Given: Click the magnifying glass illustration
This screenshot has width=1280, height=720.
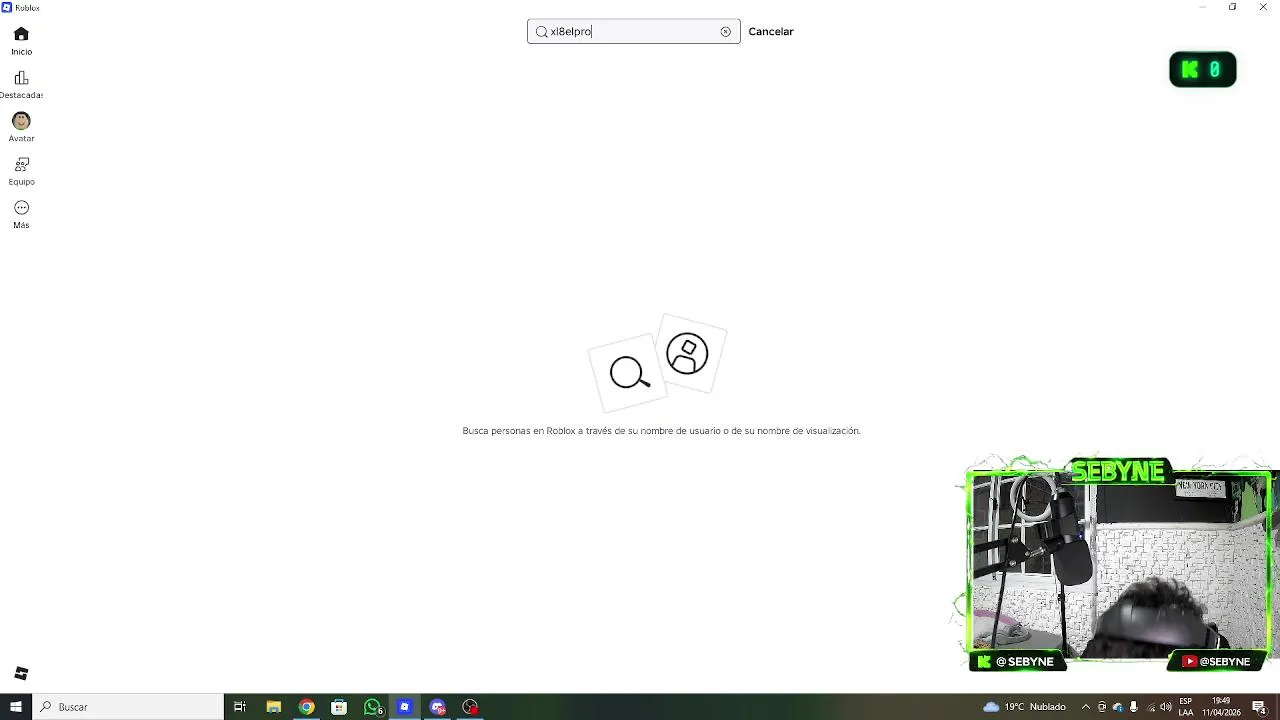Looking at the screenshot, I should [629, 373].
